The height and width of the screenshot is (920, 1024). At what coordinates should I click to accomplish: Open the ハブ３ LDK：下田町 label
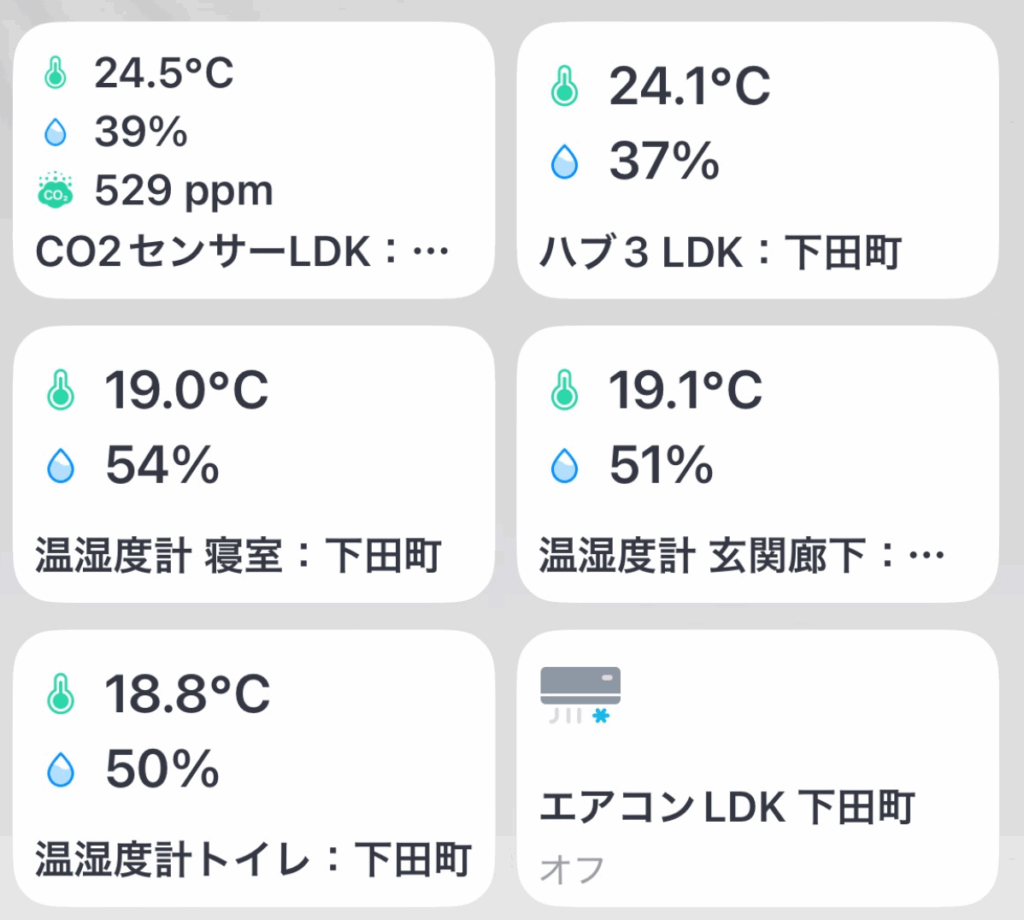point(720,252)
